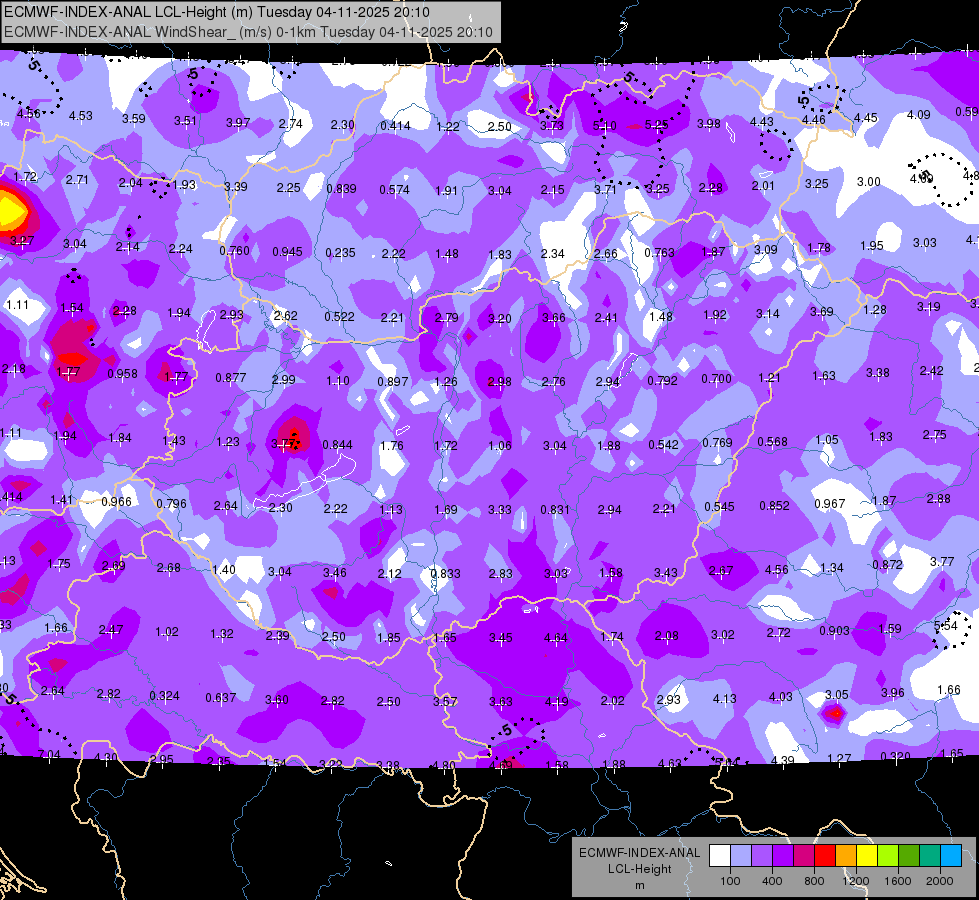Click the red legend swatch
Image resolution: width=979 pixels, height=900 pixels.
click(825, 856)
